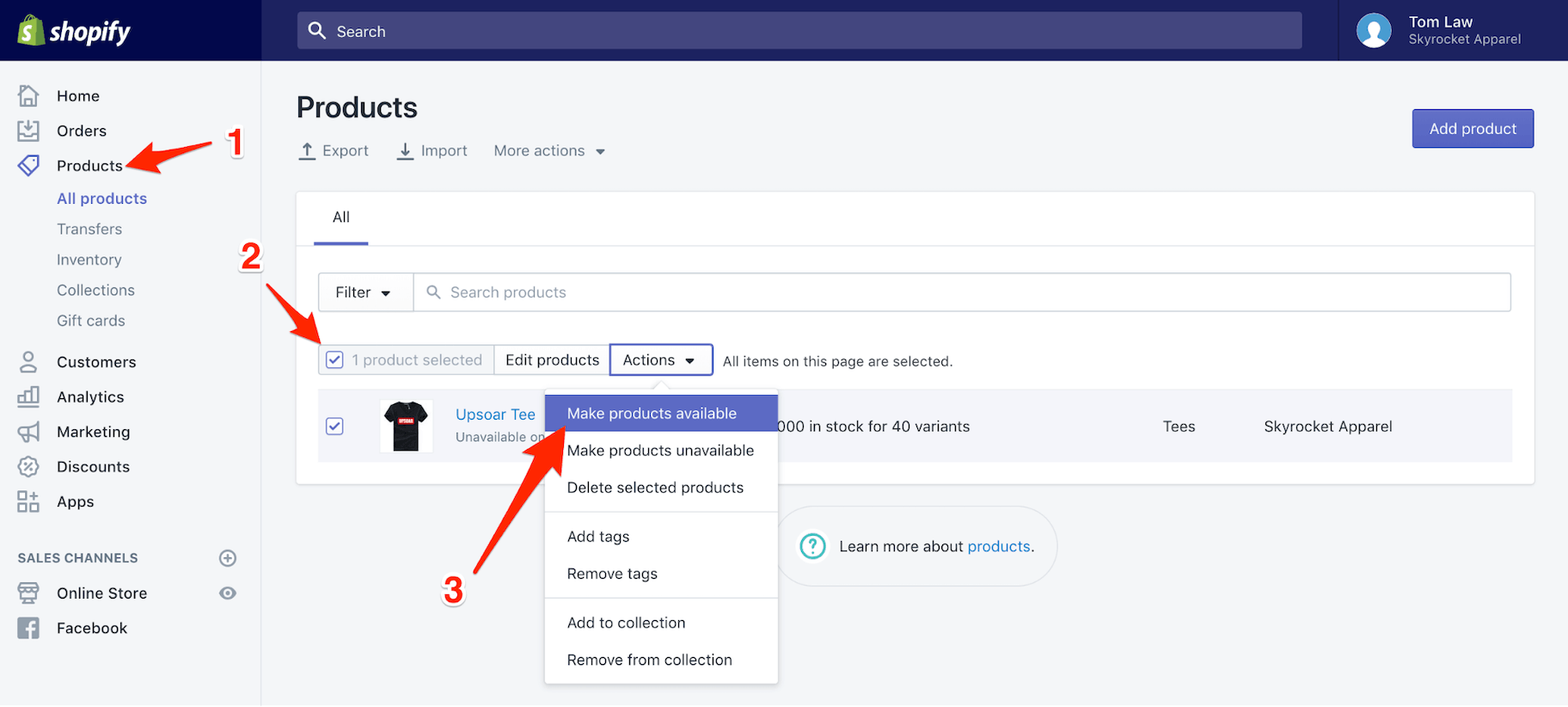The height and width of the screenshot is (707, 1568).
Task: Collapse the Actions dropdown menu
Action: coord(660,360)
